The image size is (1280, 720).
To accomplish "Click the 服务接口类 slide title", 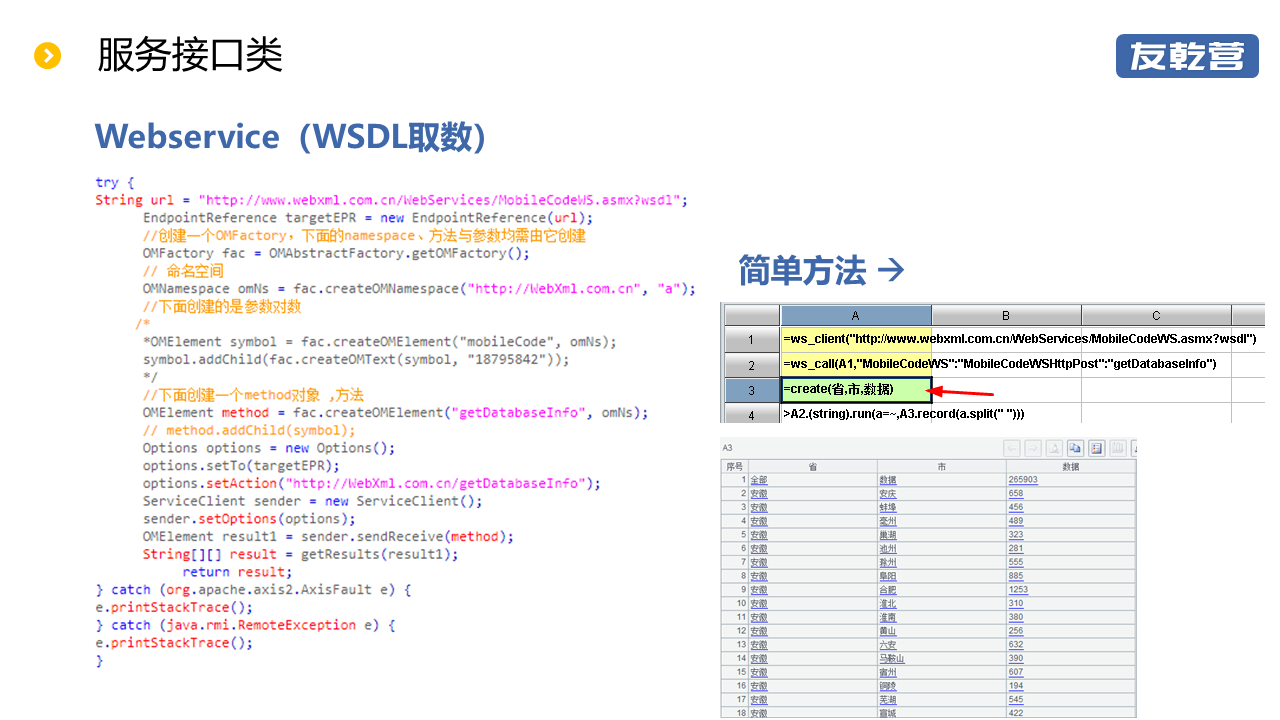I will coord(190,54).
